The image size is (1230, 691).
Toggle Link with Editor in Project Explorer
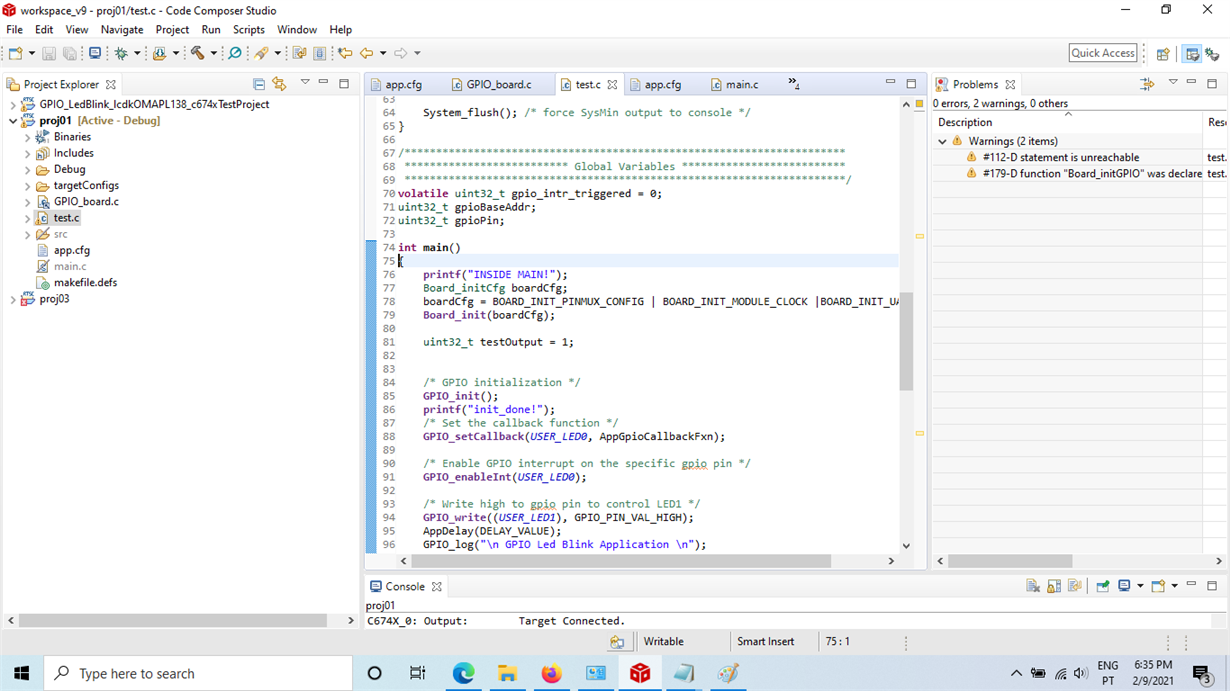point(279,84)
